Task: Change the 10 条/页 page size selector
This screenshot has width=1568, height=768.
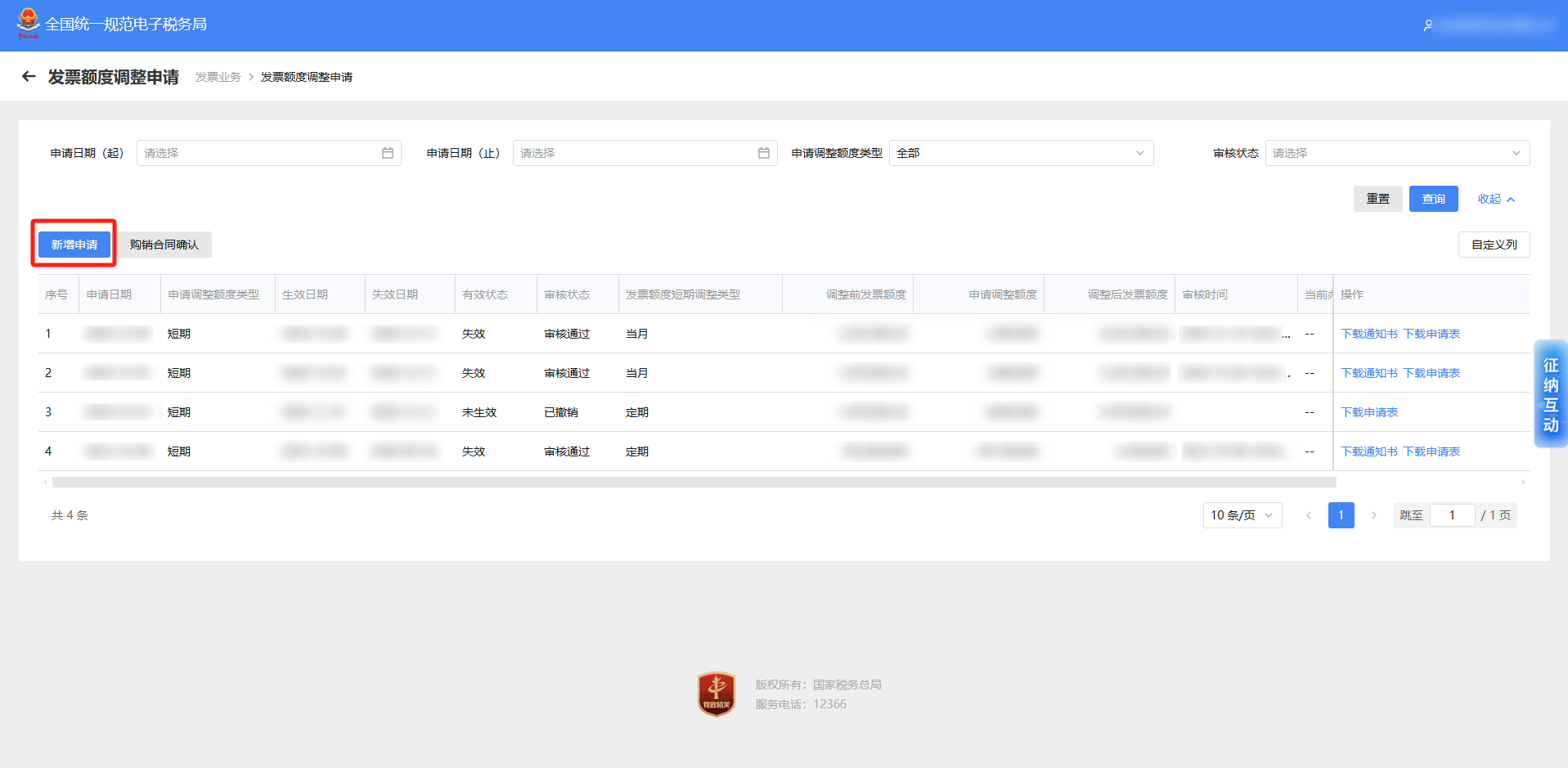Action: click(x=1242, y=515)
